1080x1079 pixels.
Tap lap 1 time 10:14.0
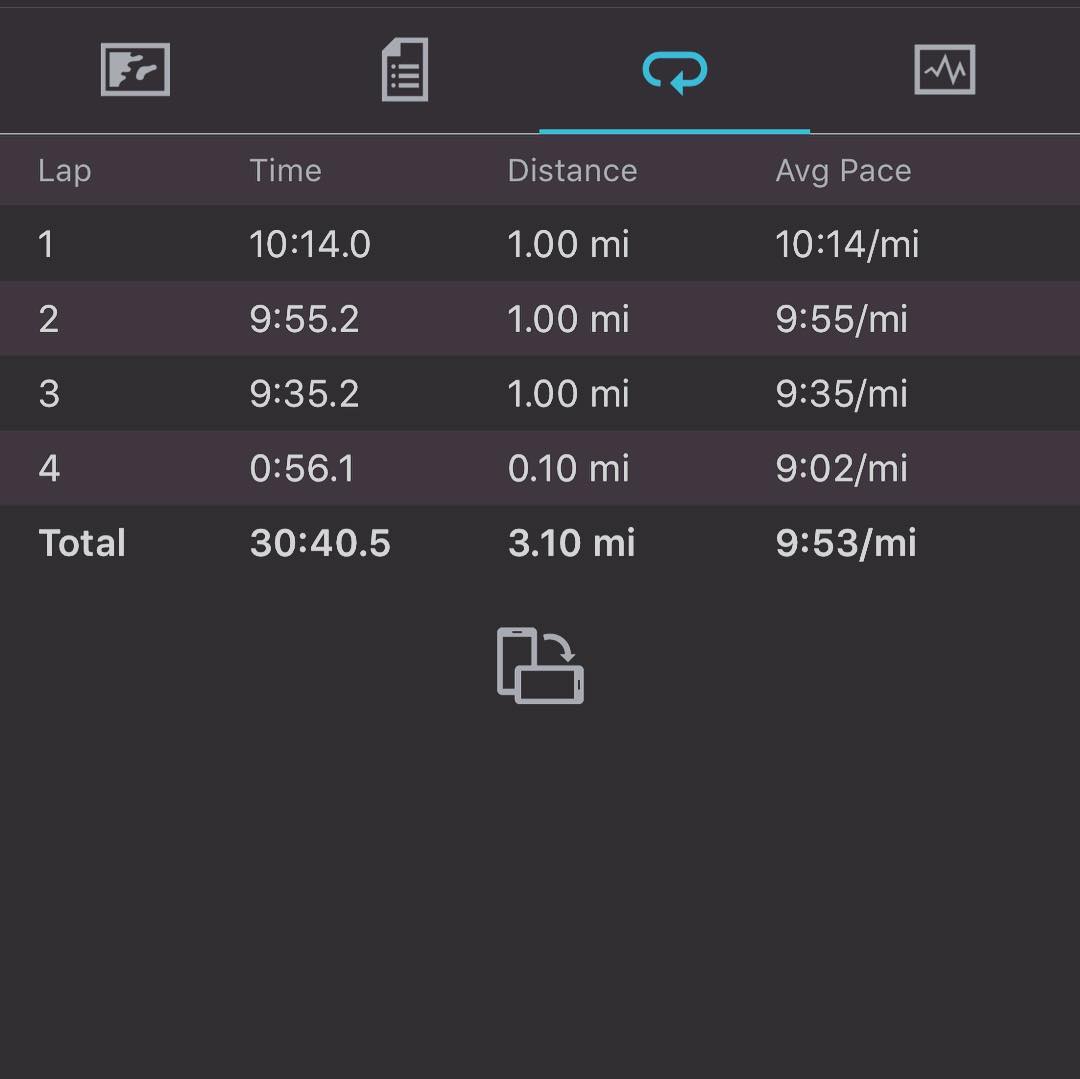click(310, 245)
